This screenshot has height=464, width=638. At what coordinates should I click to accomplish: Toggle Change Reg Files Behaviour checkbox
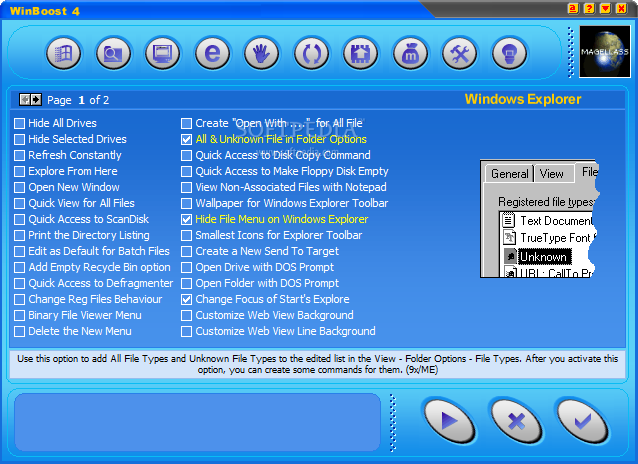click(x=19, y=300)
